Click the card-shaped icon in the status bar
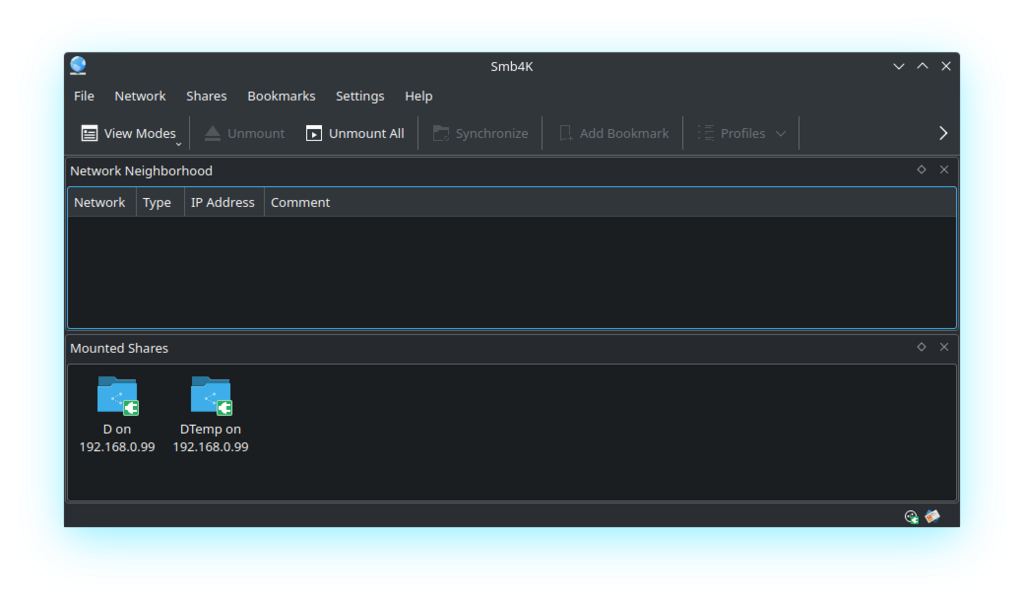Screen dimensions: 1024x603 point(933,517)
